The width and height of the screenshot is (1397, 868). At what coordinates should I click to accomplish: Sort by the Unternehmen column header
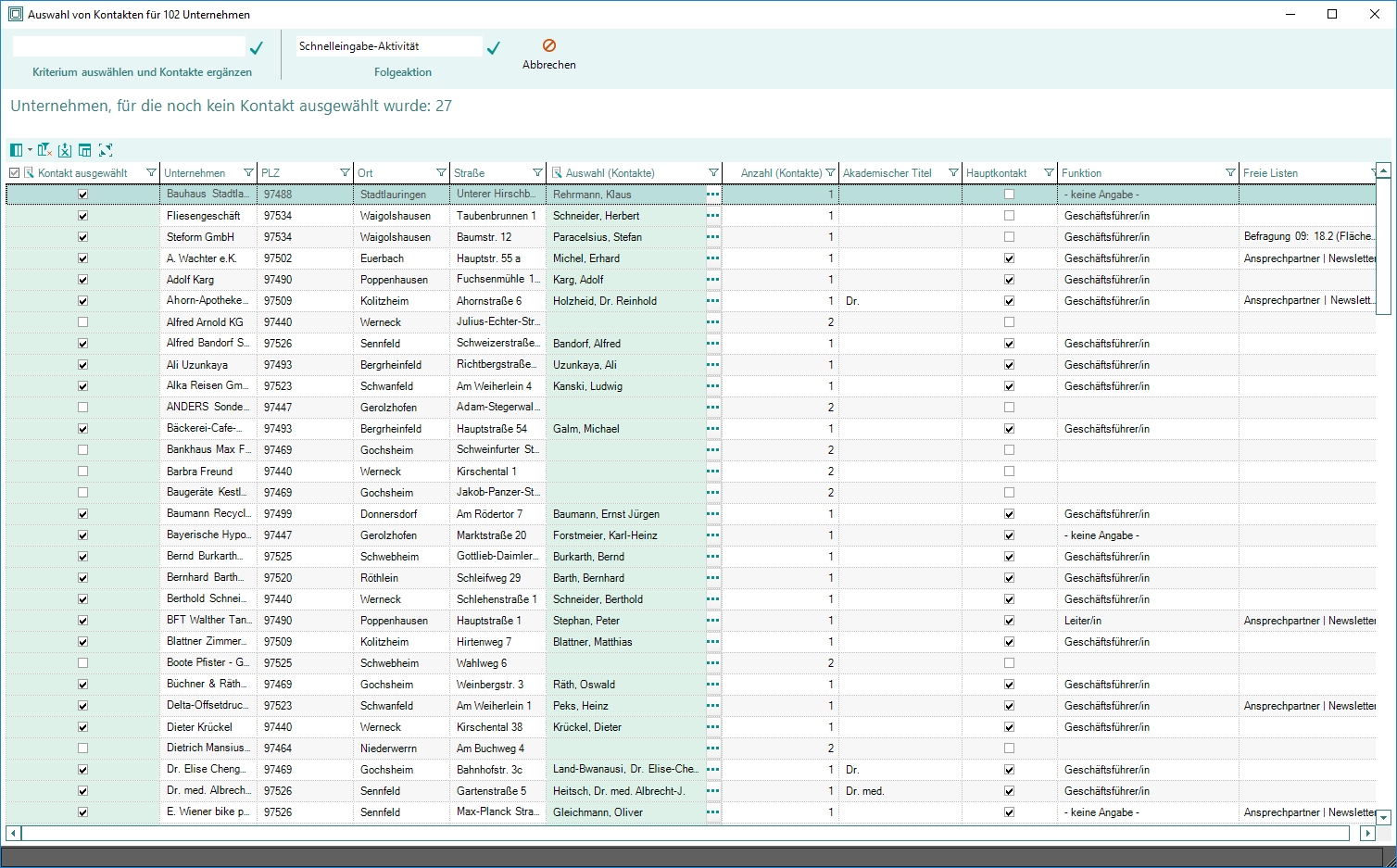(195, 173)
